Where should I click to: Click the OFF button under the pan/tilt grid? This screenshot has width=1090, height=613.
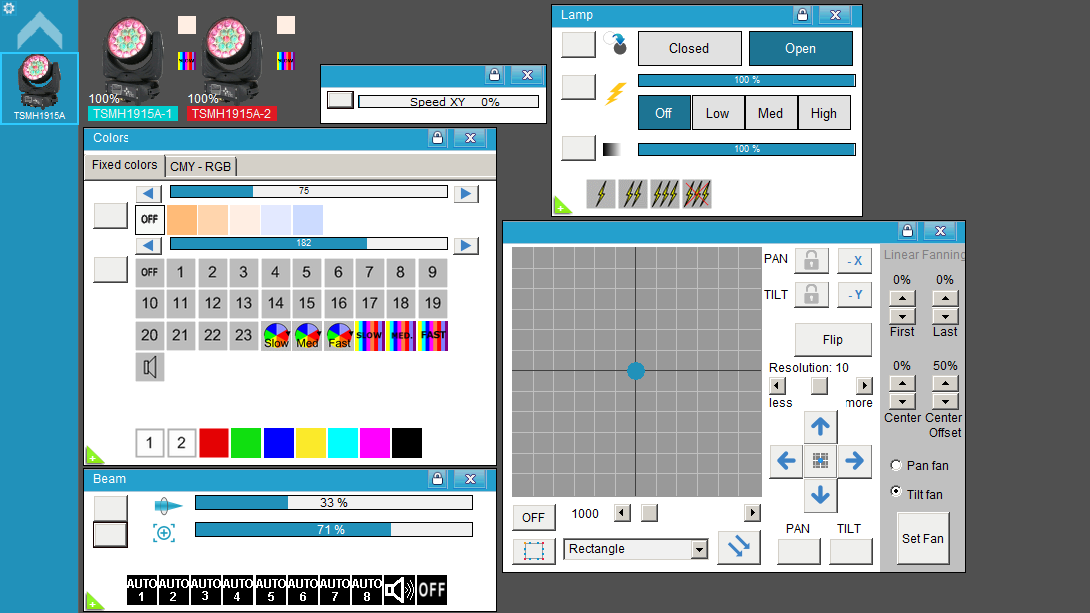533,518
